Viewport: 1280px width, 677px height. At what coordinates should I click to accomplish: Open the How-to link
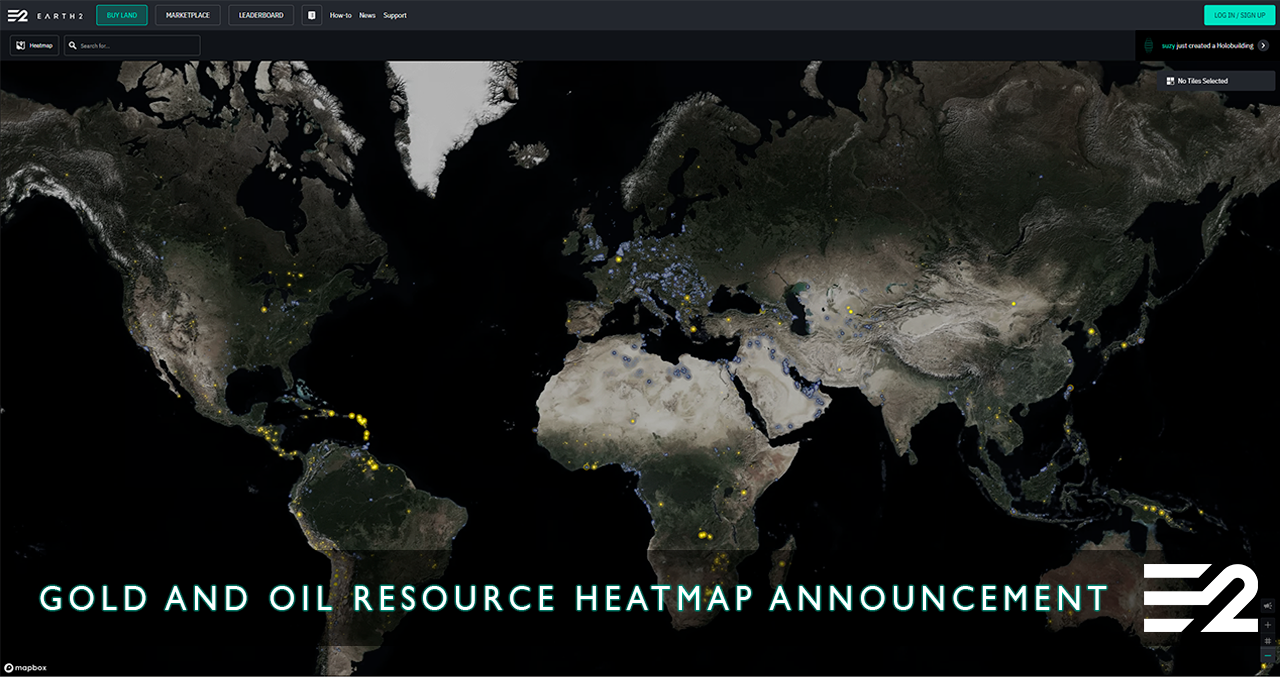pyautogui.click(x=341, y=15)
